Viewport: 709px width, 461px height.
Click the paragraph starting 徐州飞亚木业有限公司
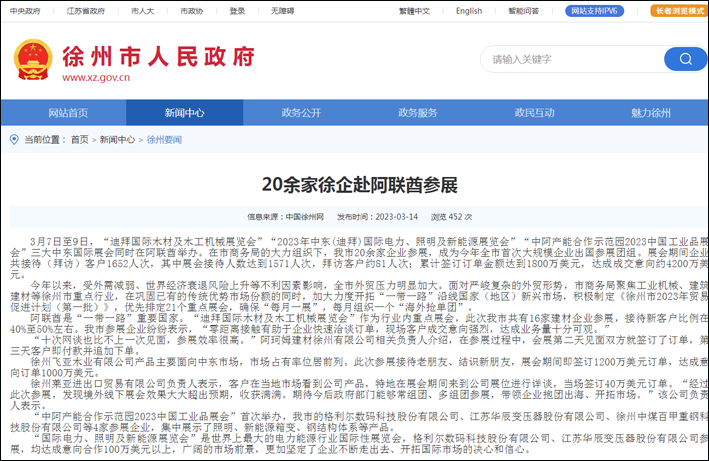(x=359, y=367)
